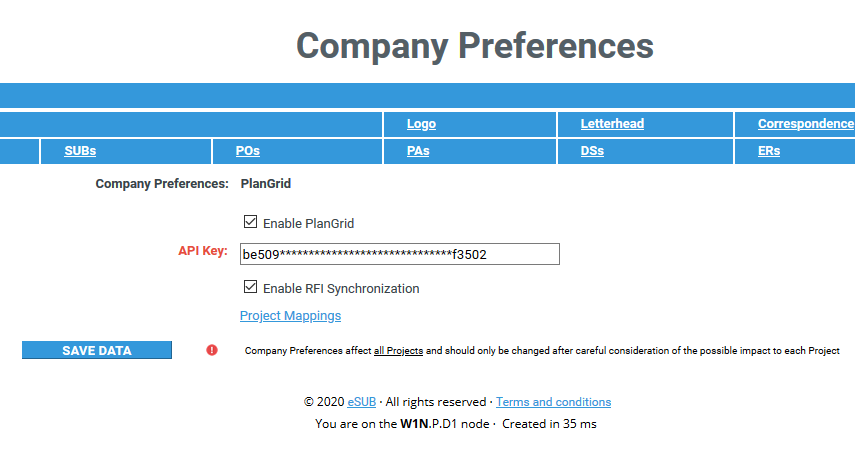The width and height of the screenshot is (855, 466).
Task: Toggle the Enable RFI Synchronization checkbox
Action: point(250,287)
